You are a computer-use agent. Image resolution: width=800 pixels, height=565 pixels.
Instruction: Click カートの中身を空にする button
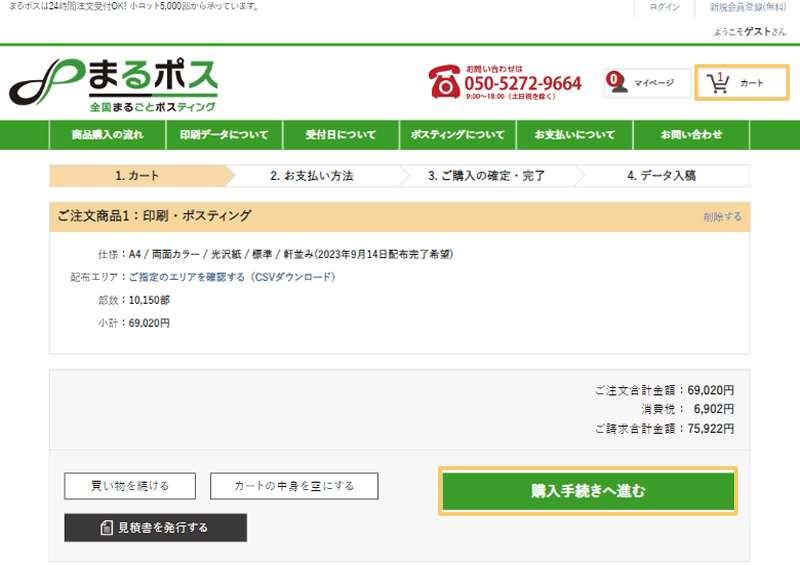pos(294,486)
